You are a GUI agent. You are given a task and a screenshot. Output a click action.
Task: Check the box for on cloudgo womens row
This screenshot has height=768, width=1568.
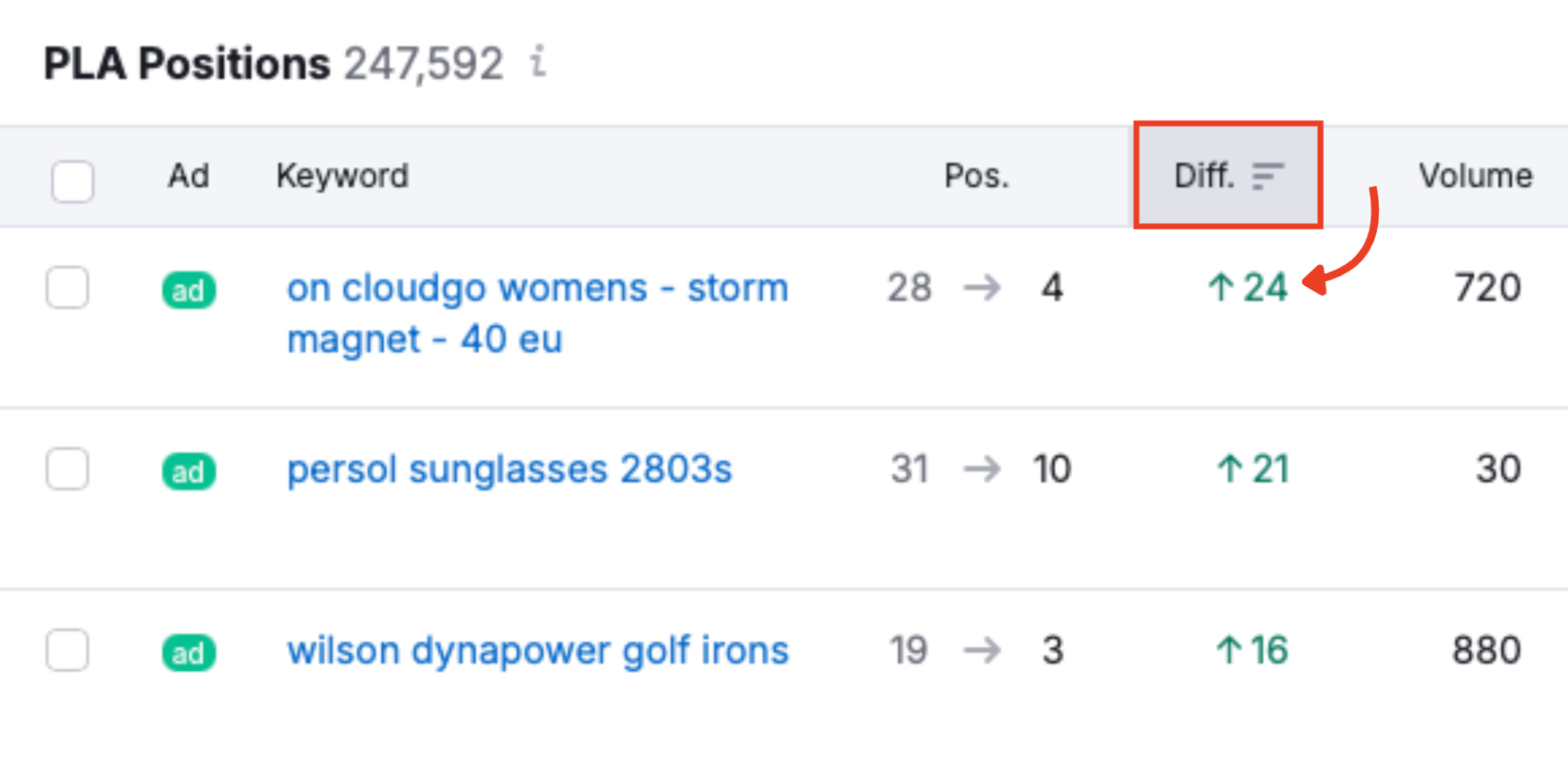point(67,288)
